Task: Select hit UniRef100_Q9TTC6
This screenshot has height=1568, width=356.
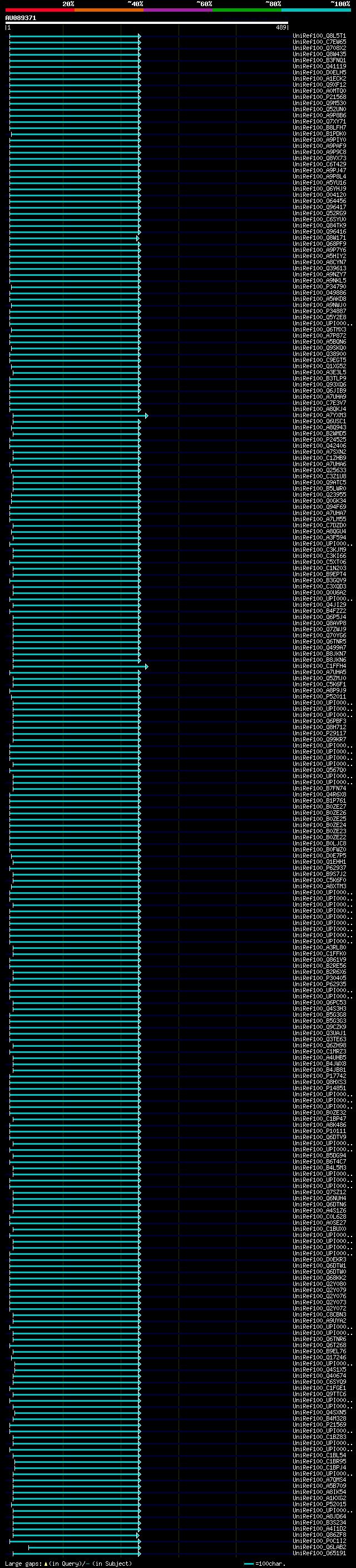Action: [319, 1394]
